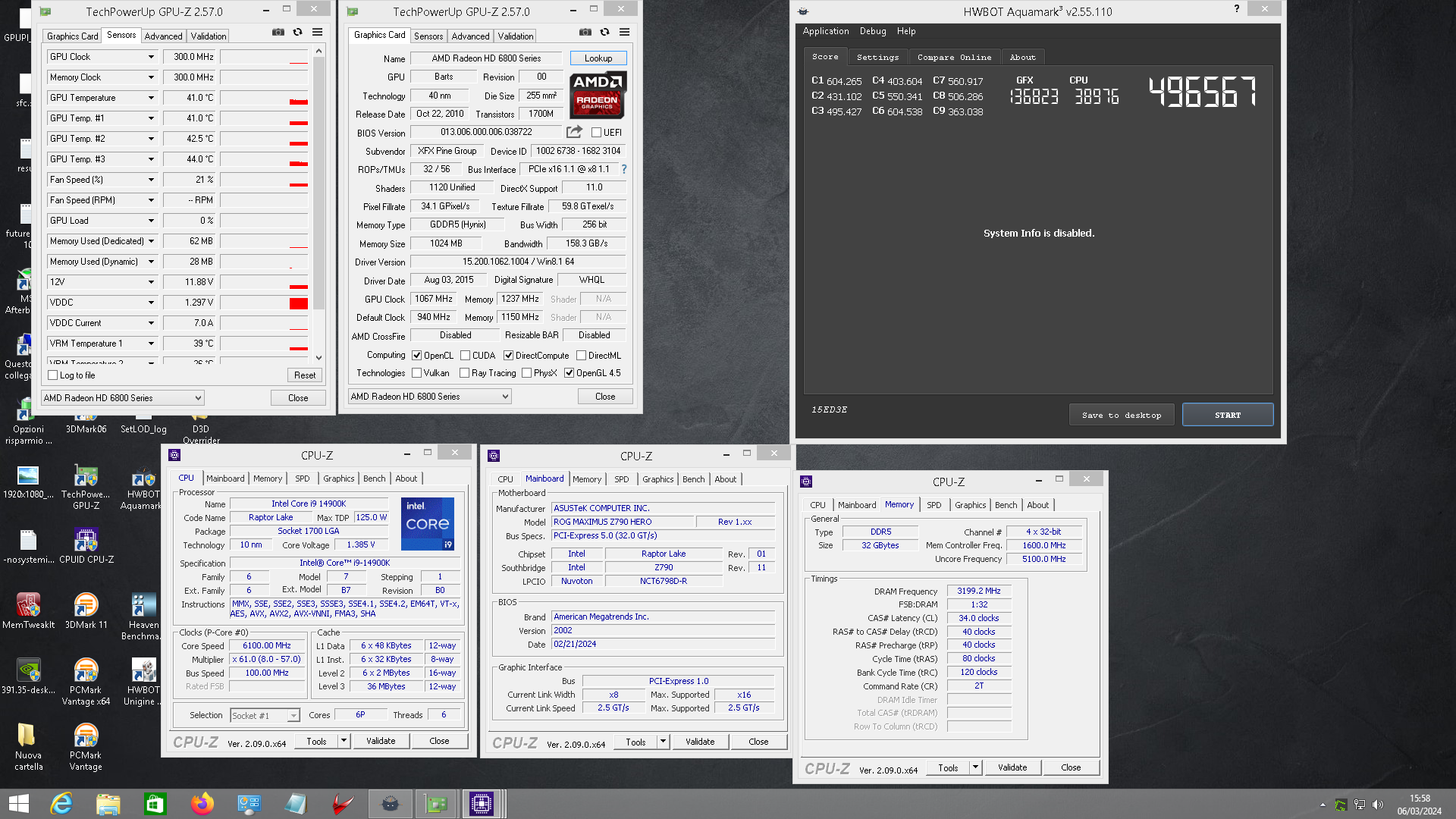Switch to SPD tab in CPU-Z Memory window
This screenshot has width=1456, height=819.
[934, 505]
